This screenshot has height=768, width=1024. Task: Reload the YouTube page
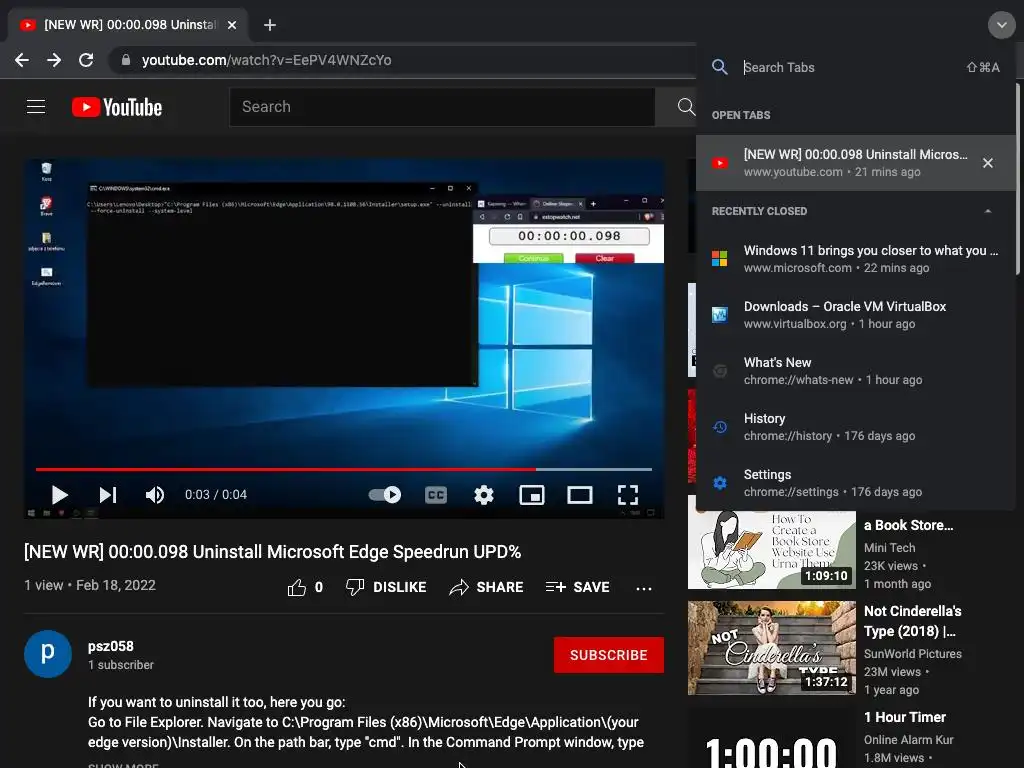(x=86, y=60)
